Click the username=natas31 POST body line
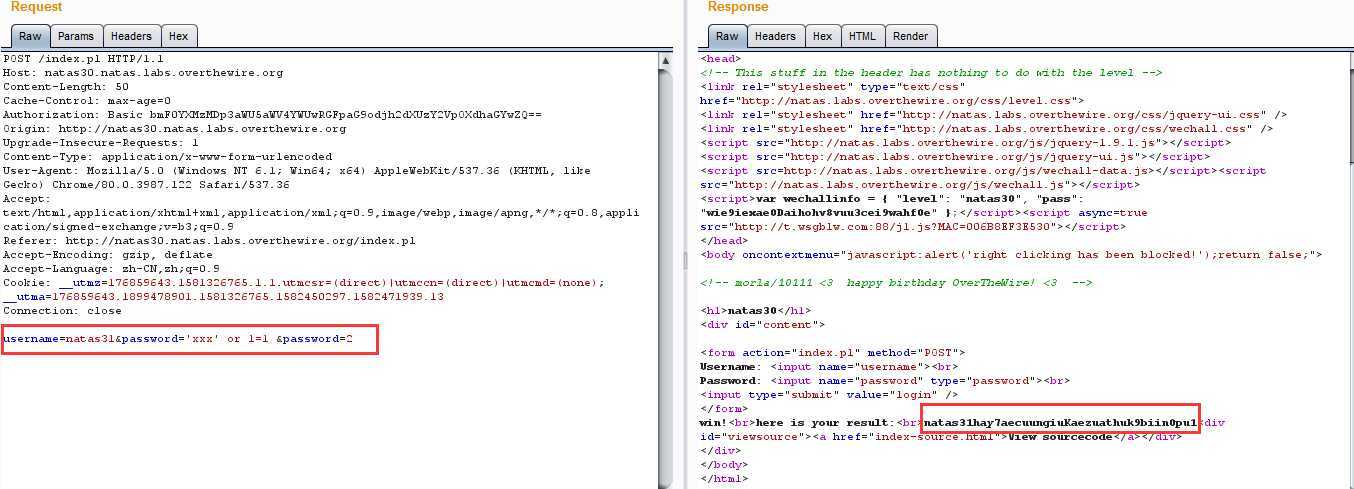 178,339
